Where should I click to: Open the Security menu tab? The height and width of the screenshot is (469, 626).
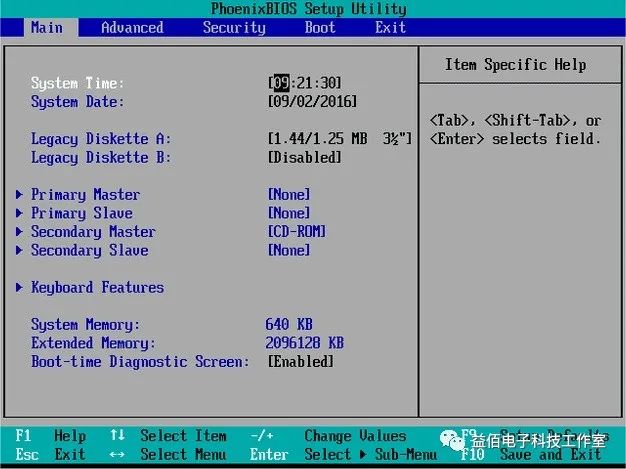[234, 28]
